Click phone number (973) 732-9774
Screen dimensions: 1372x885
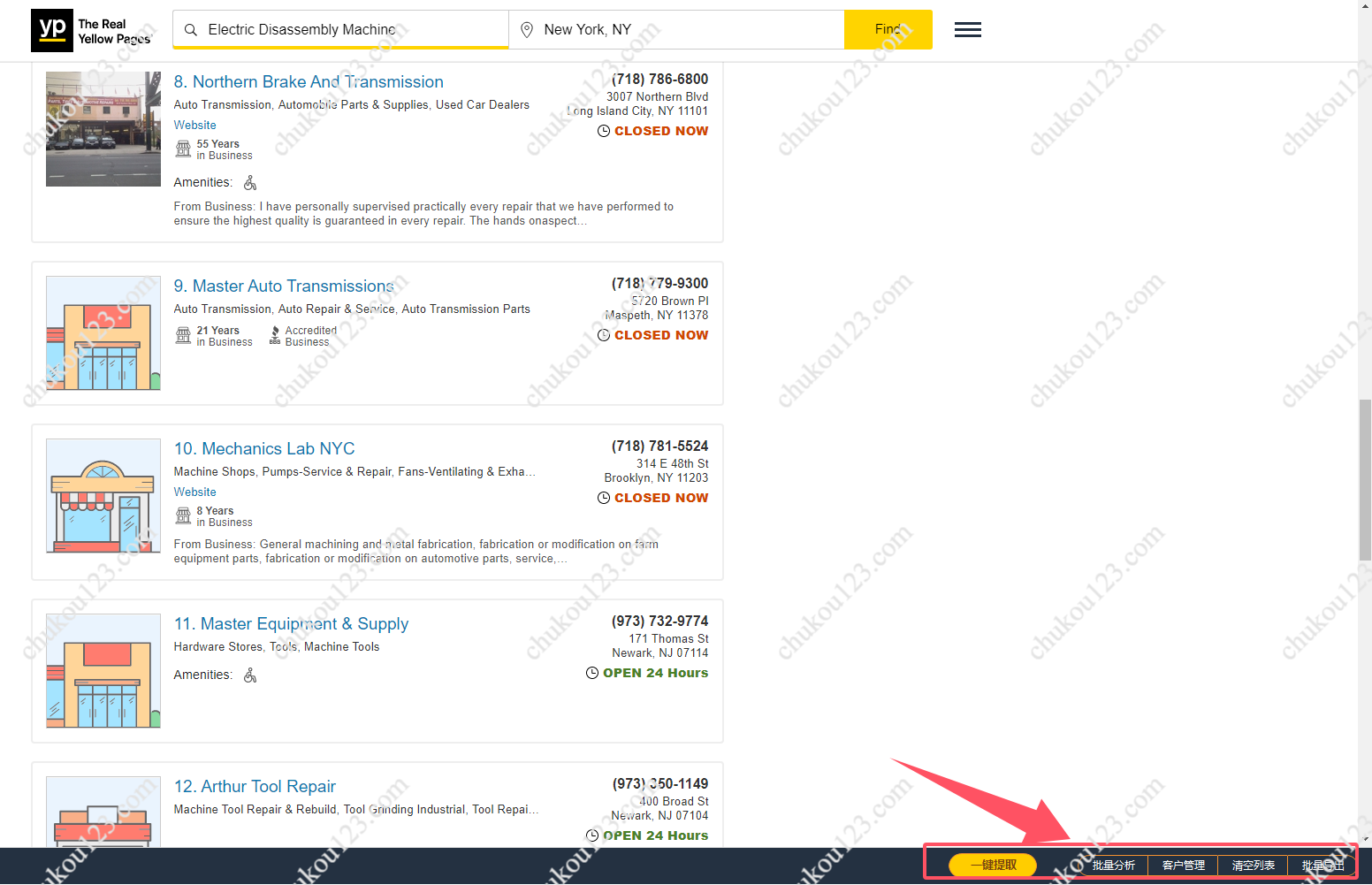pos(659,622)
